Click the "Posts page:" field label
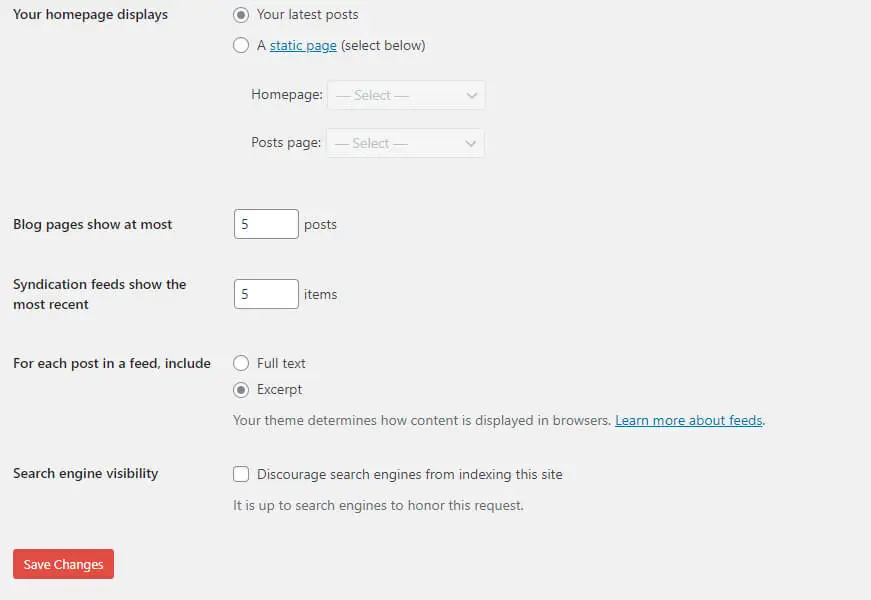Viewport: 871px width, 600px height. tap(286, 143)
